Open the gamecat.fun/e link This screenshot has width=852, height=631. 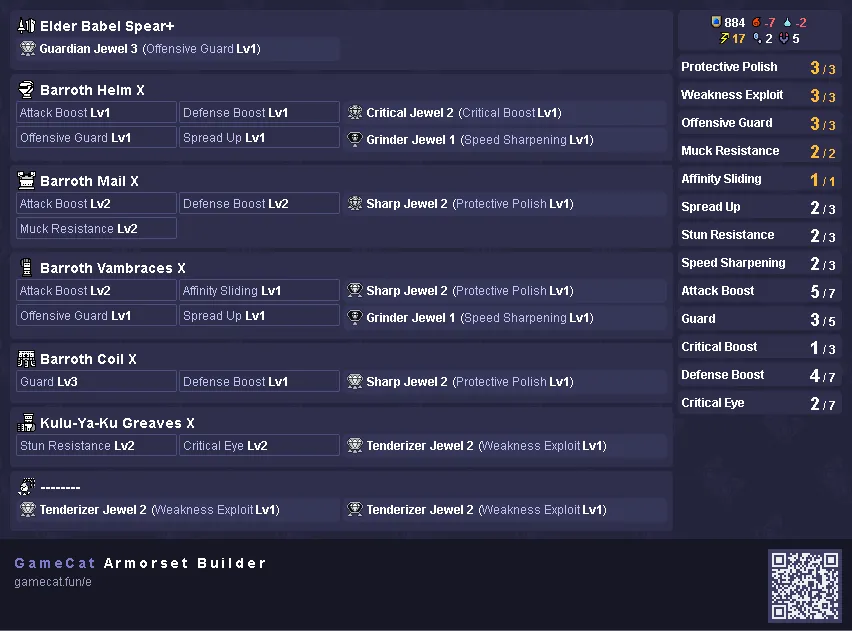point(53,582)
